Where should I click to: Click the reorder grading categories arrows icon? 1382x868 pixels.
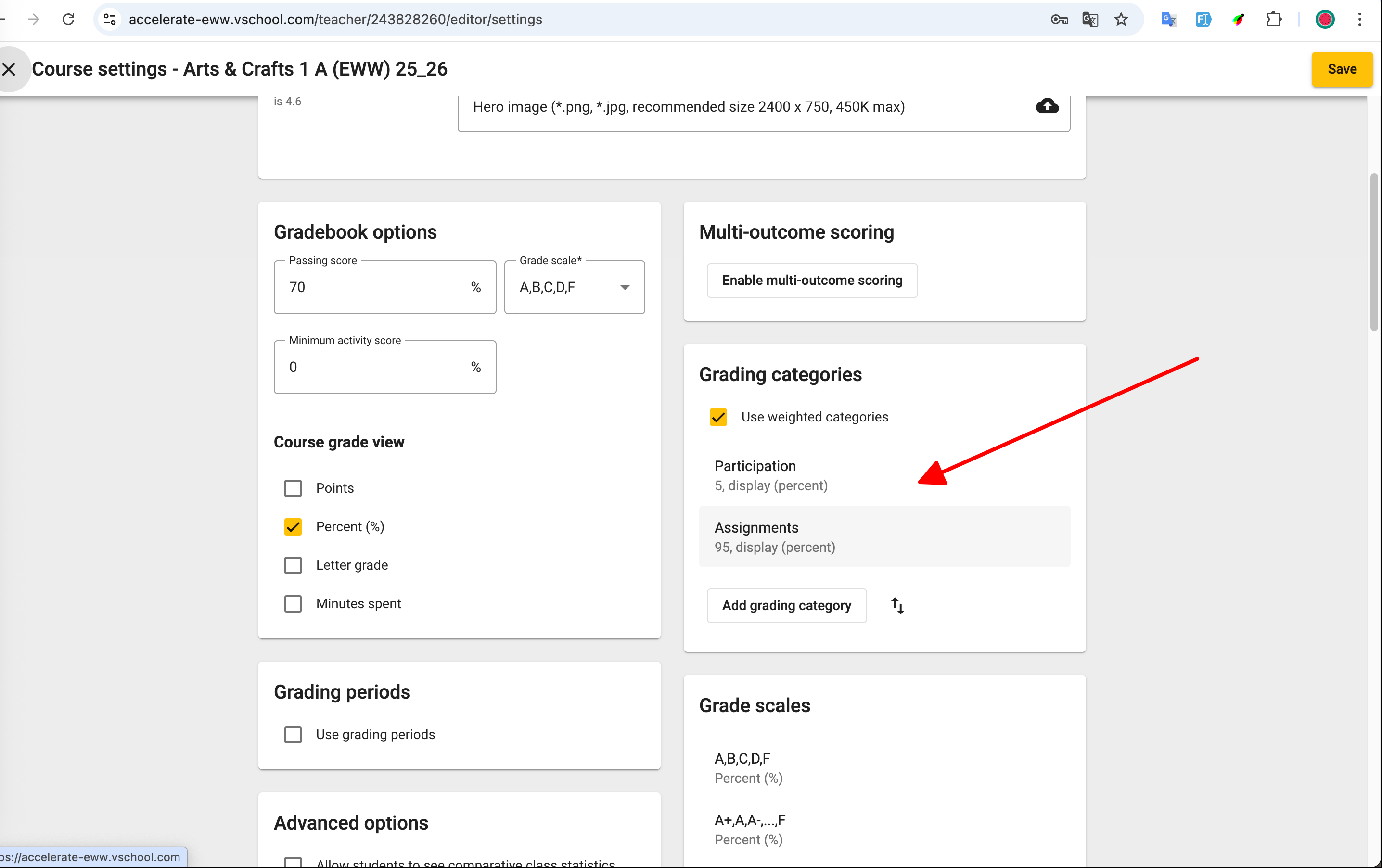coord(897,605)
